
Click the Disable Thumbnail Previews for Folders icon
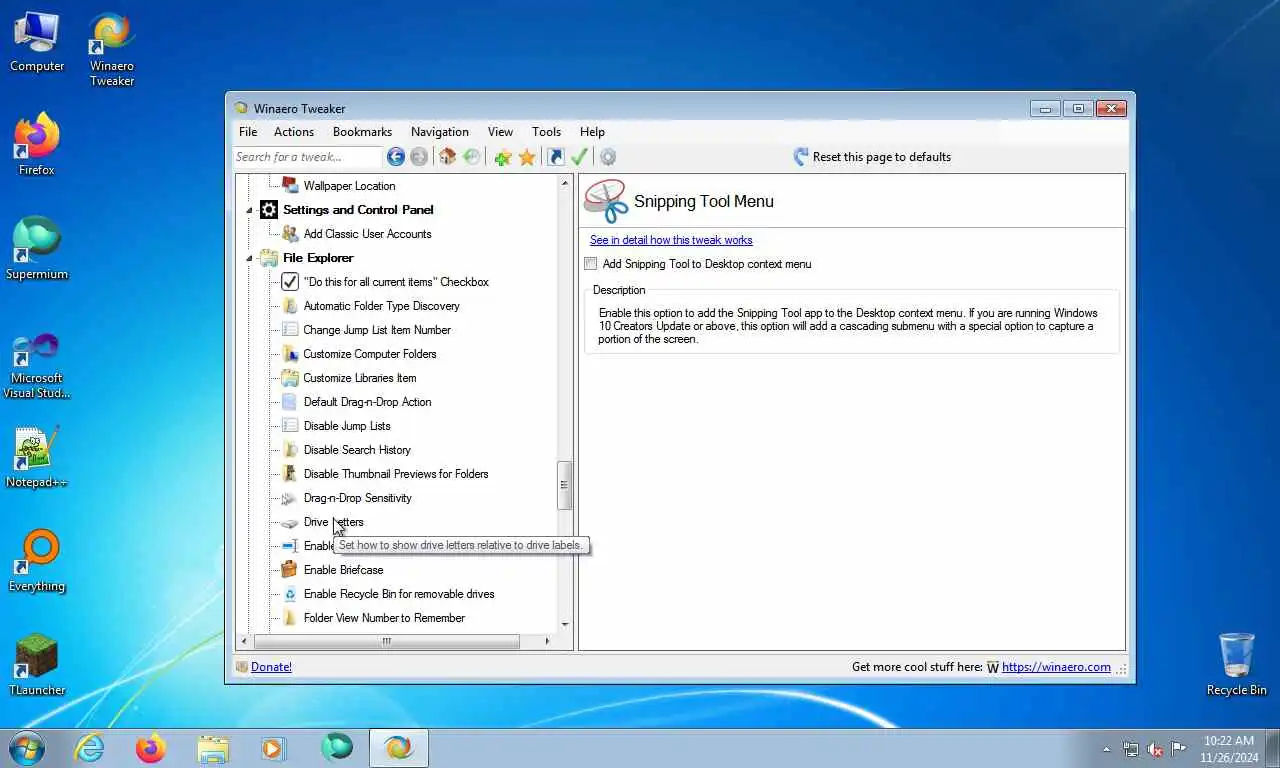(x=290, y=473)
